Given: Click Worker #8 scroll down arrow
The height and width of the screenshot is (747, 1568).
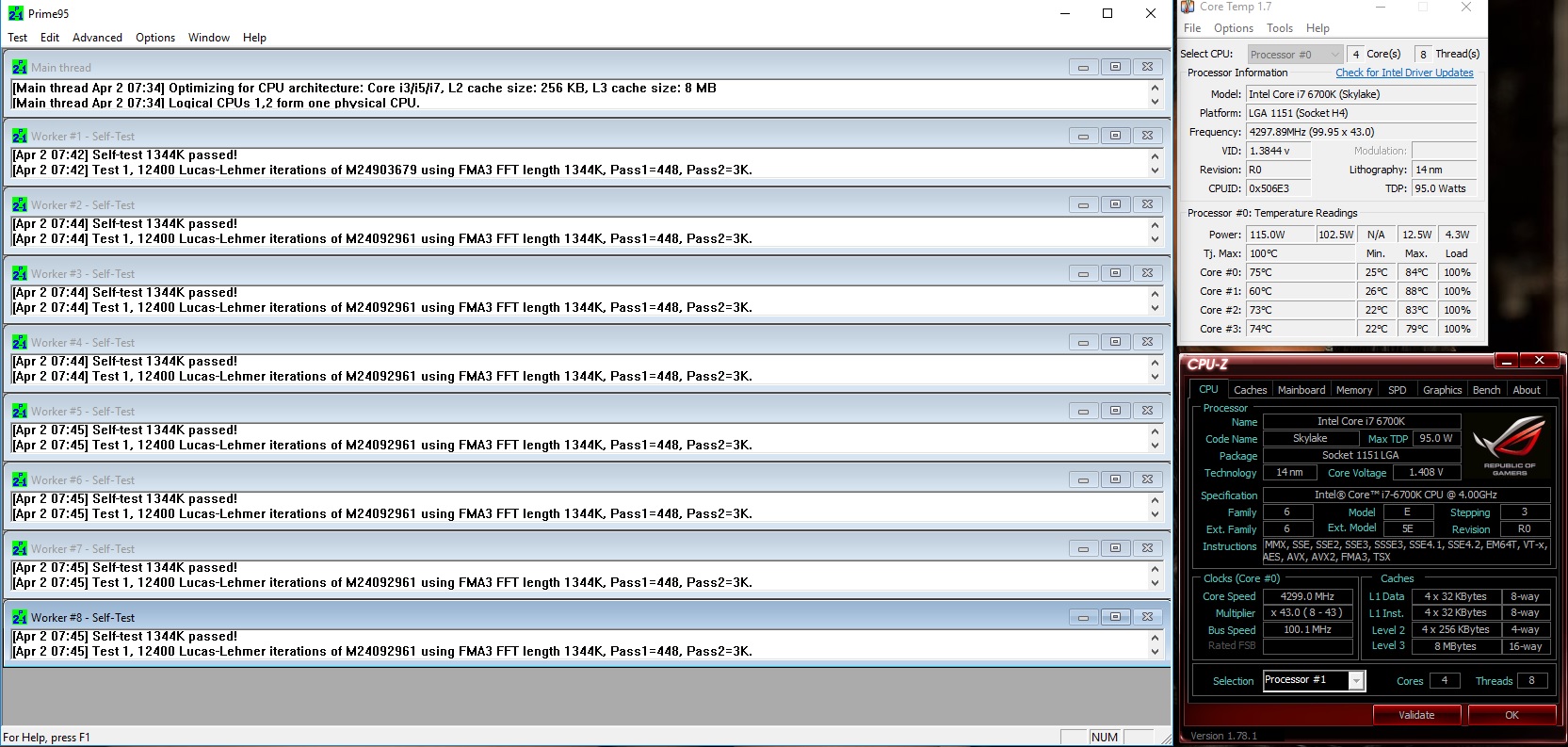Looking at the screenshot, I should pyautogui.click(x=1155, y=652).
